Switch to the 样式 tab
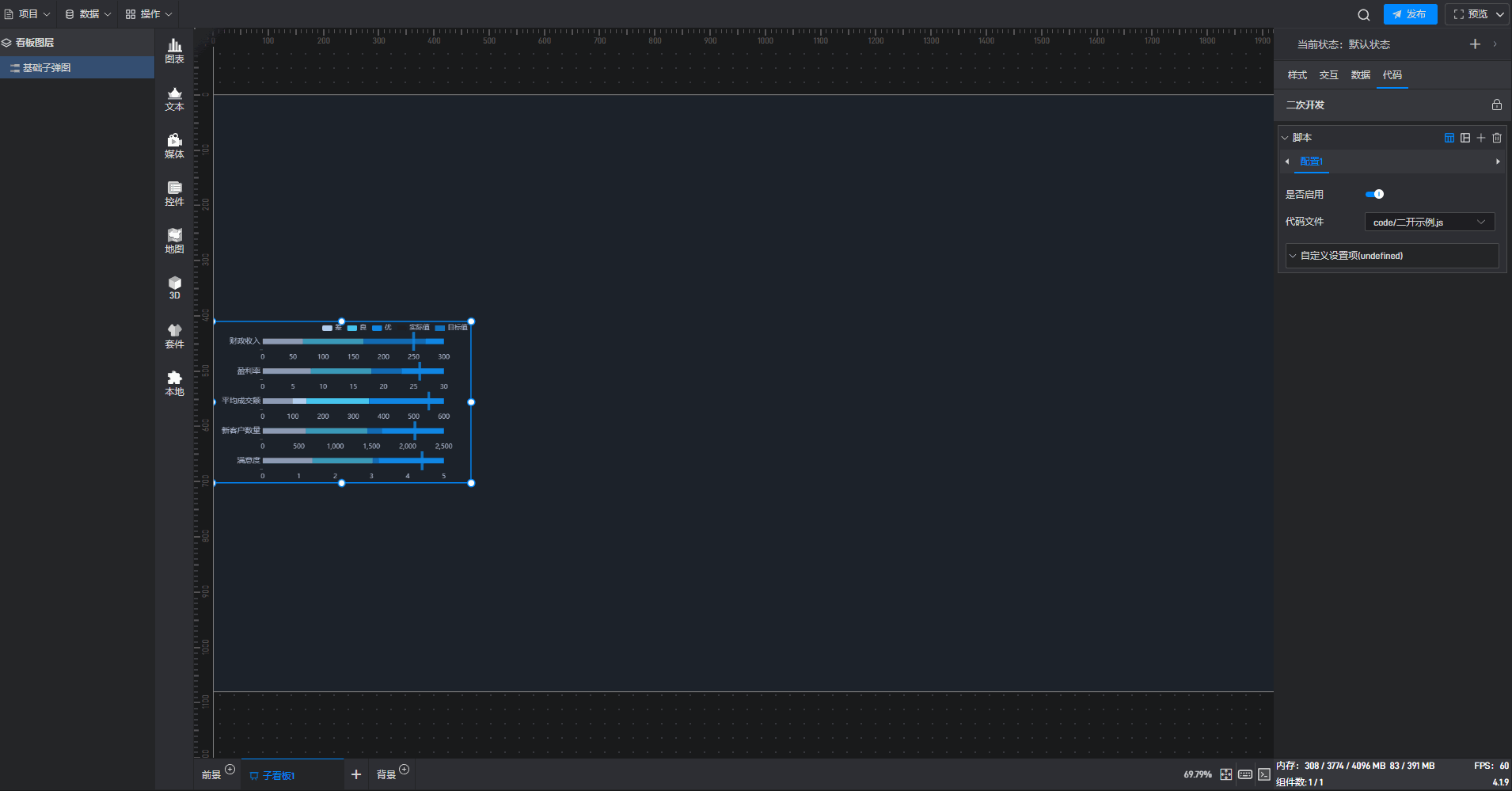Screen dimensions: 1512x791 coord(1297,75)
